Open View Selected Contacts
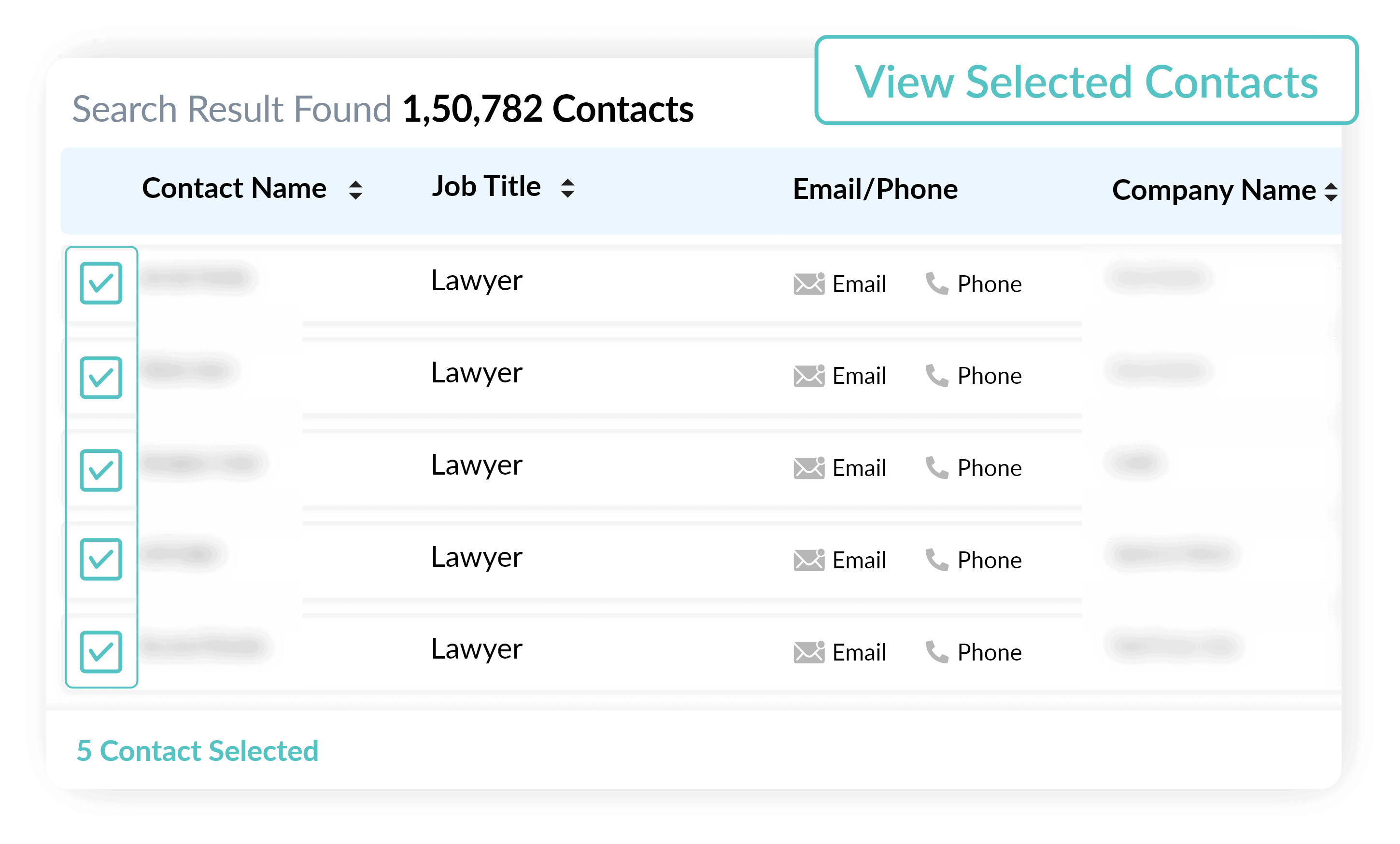This screenshot has width=1400, height=844. 1087,80
